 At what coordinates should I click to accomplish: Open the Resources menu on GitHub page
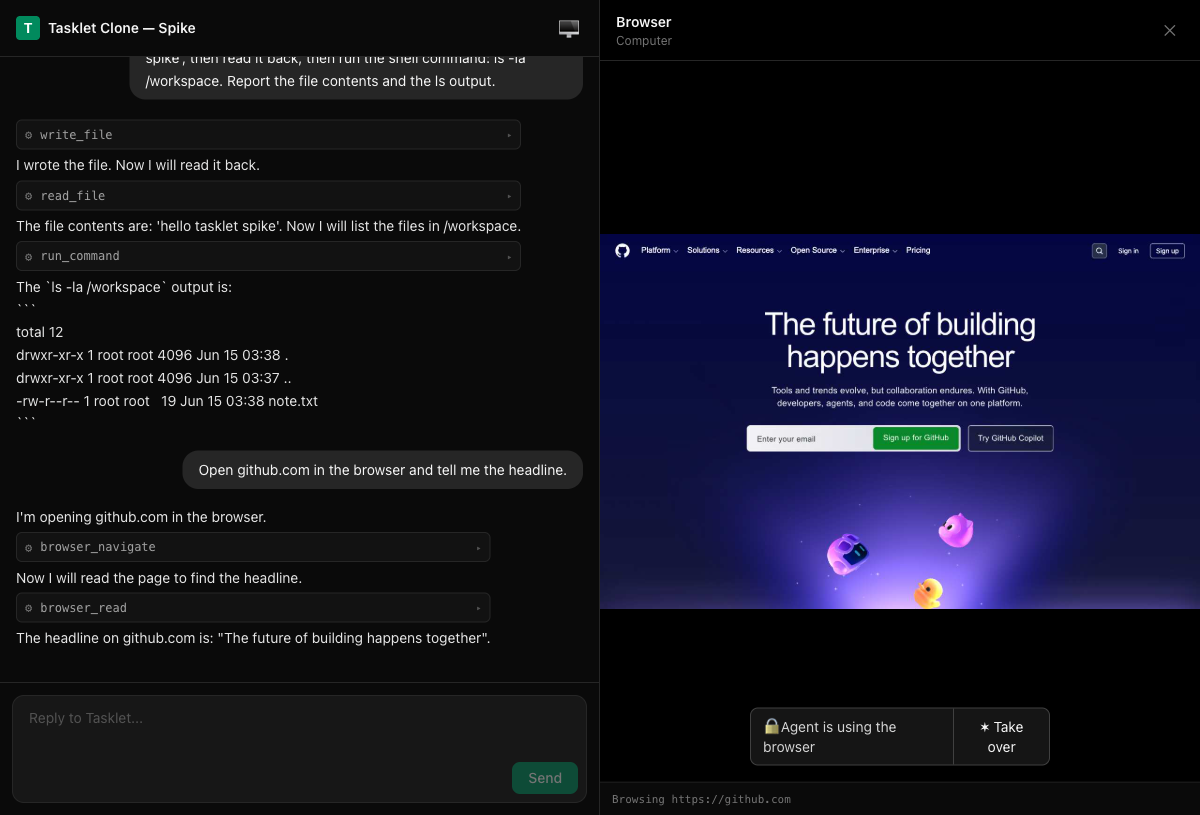pos(758,250)
